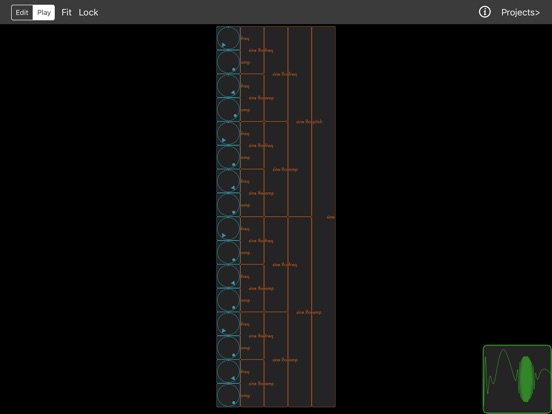
Task: Click the fourth dial from the top
Action: pyautogui.click(x=228, y=109)
